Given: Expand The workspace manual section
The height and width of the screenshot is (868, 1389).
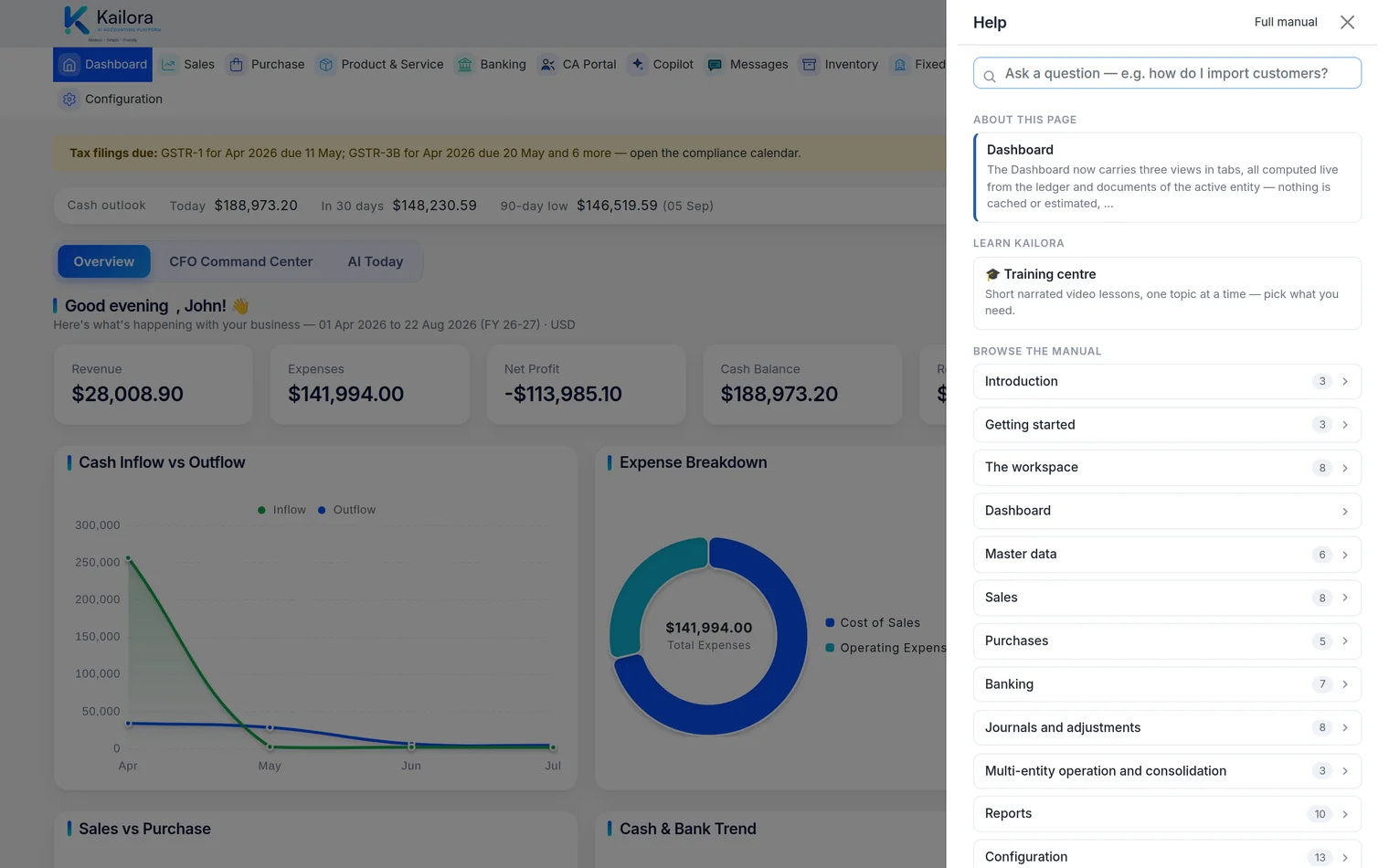Looking at the screenshot, I should [1167, 468].
